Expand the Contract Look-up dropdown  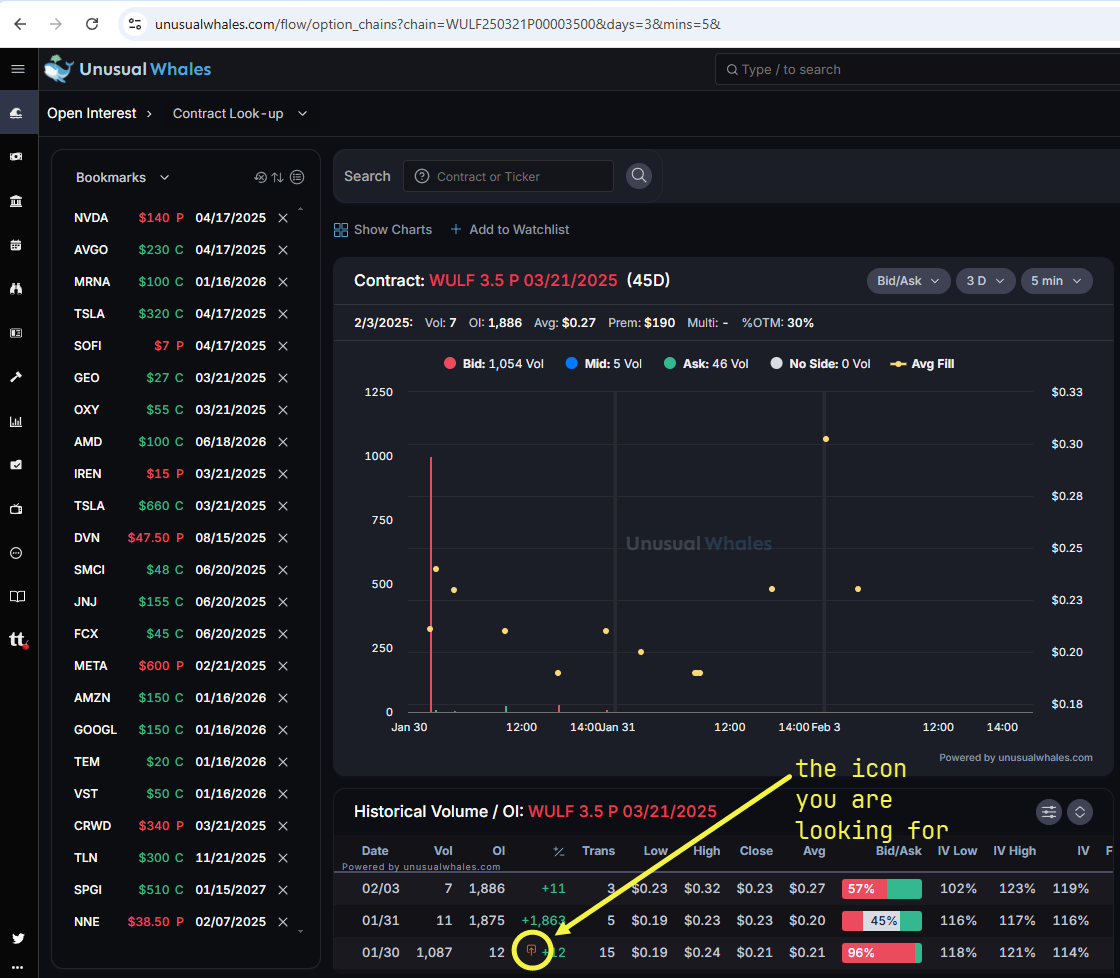(x=240, y=114)
